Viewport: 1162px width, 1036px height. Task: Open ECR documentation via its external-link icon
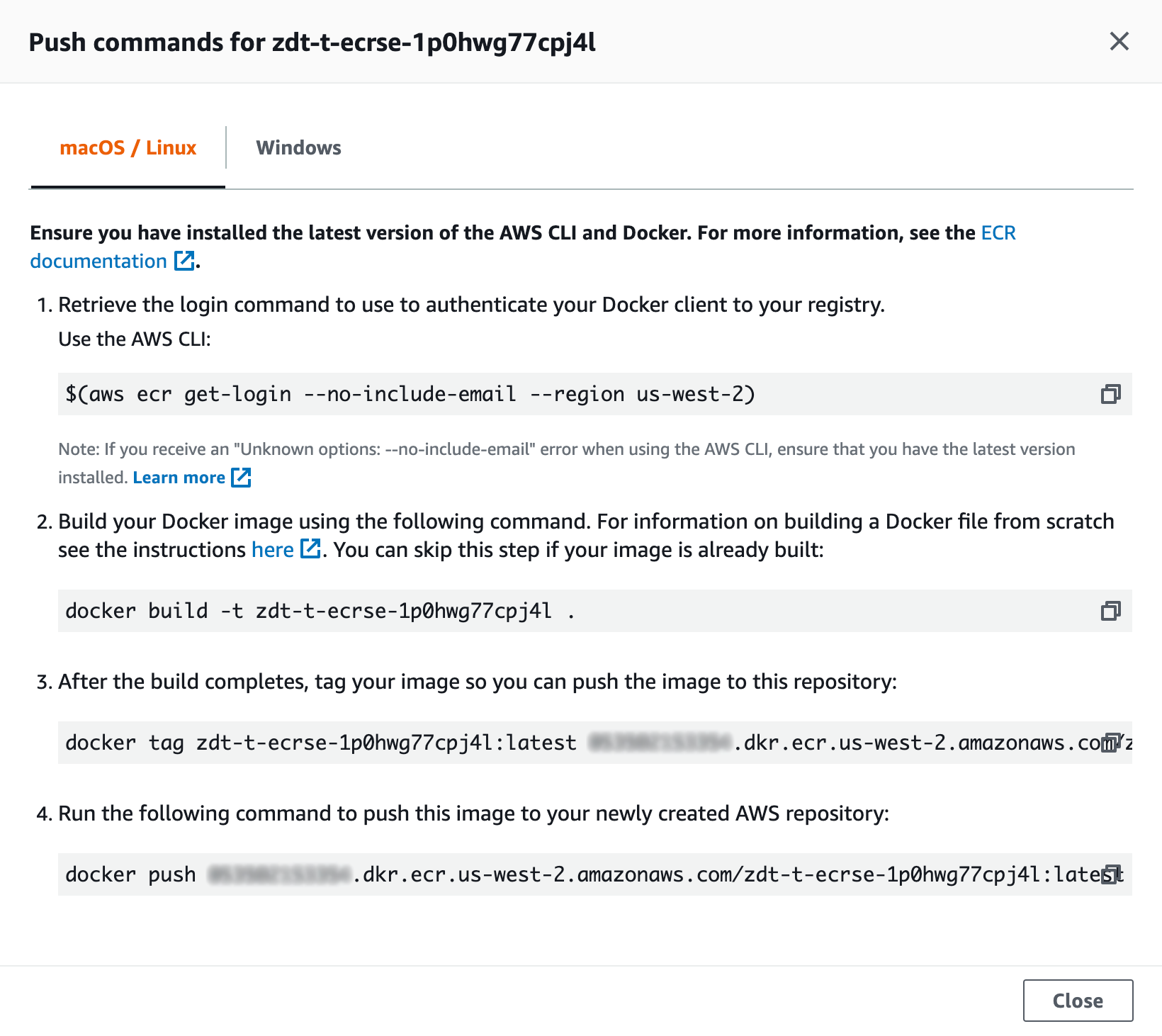pos(183,261)
